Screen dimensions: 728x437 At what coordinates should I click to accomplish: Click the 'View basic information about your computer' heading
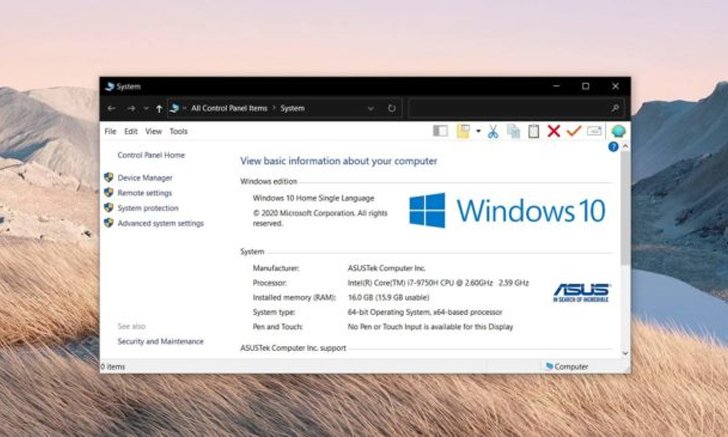(339, 161)
